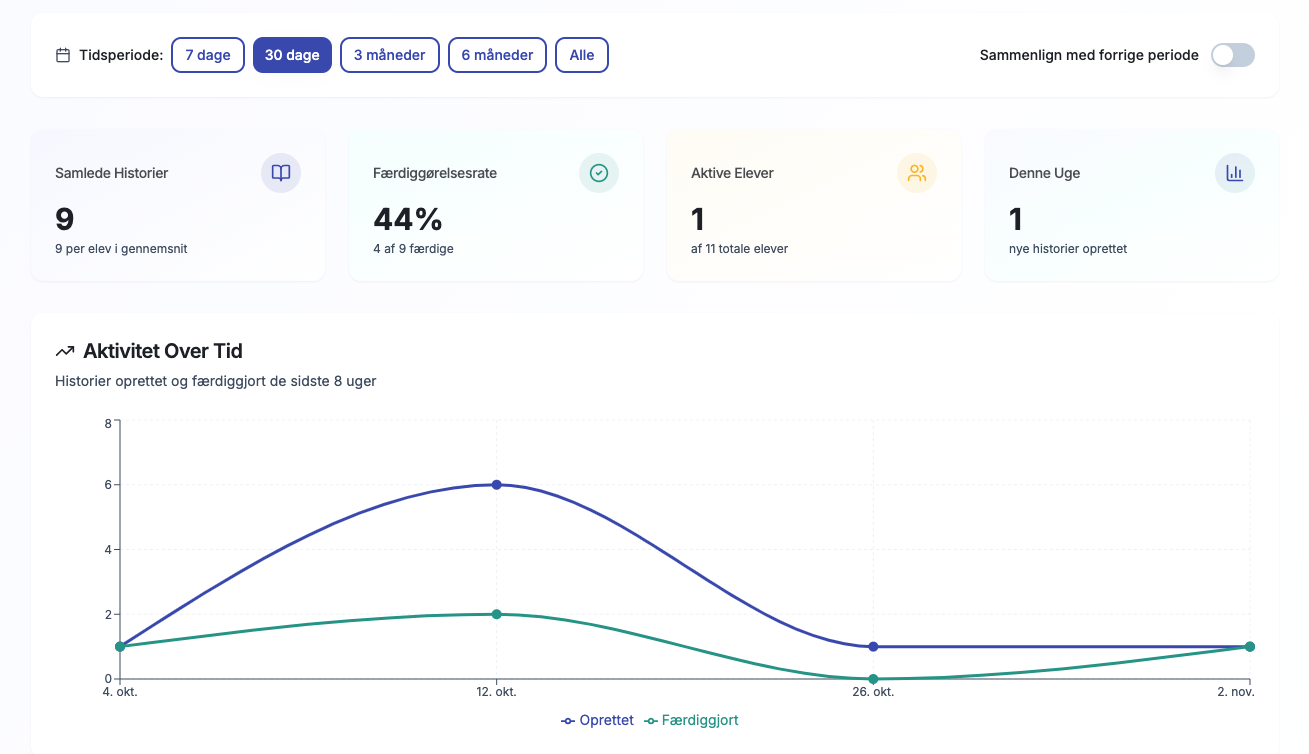Viewport: 1309px width, 754px height.
Task: Click the 44% completion rate value
Action: pos(408,218)
